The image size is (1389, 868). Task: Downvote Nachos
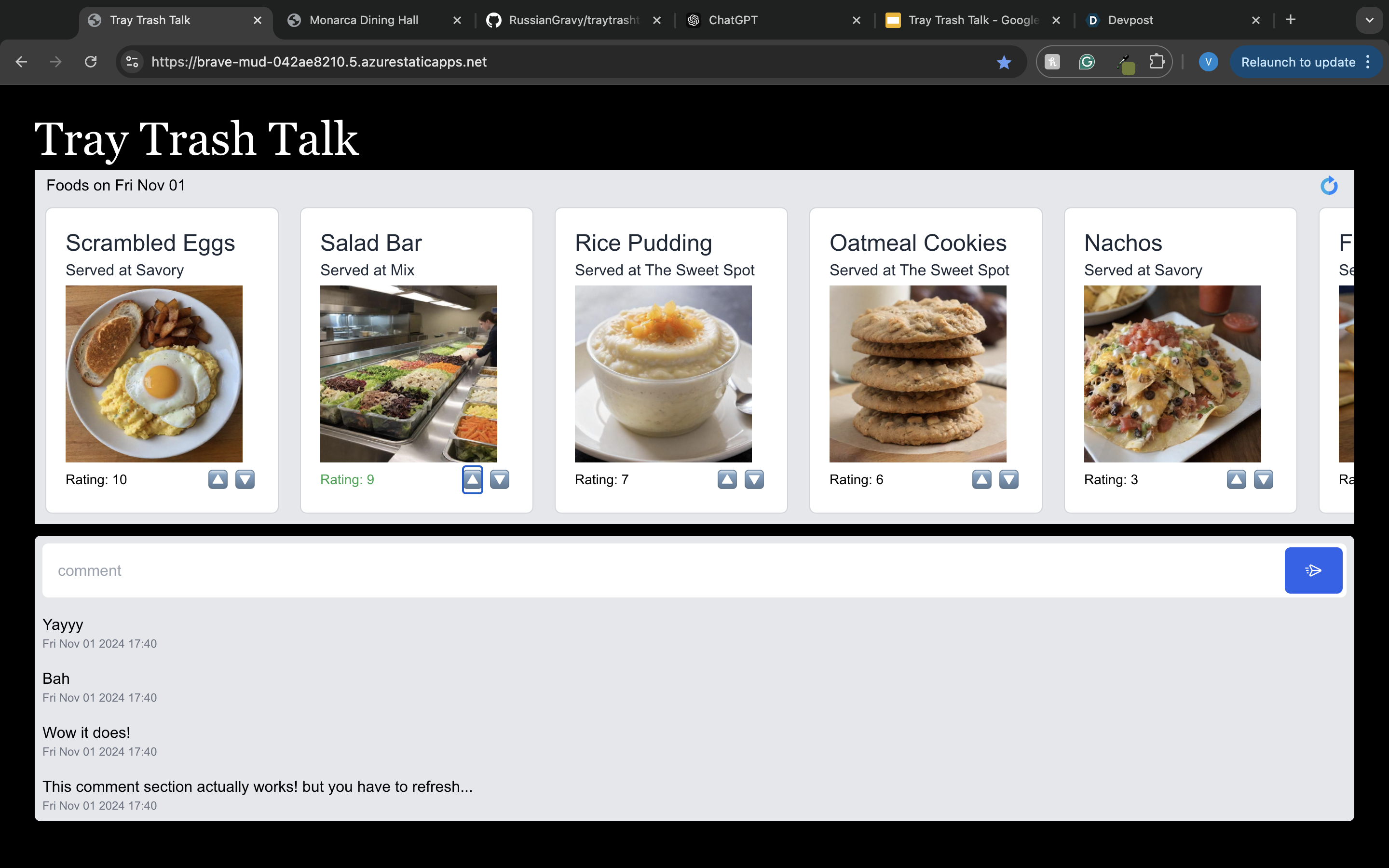(x=1264, y=479)
